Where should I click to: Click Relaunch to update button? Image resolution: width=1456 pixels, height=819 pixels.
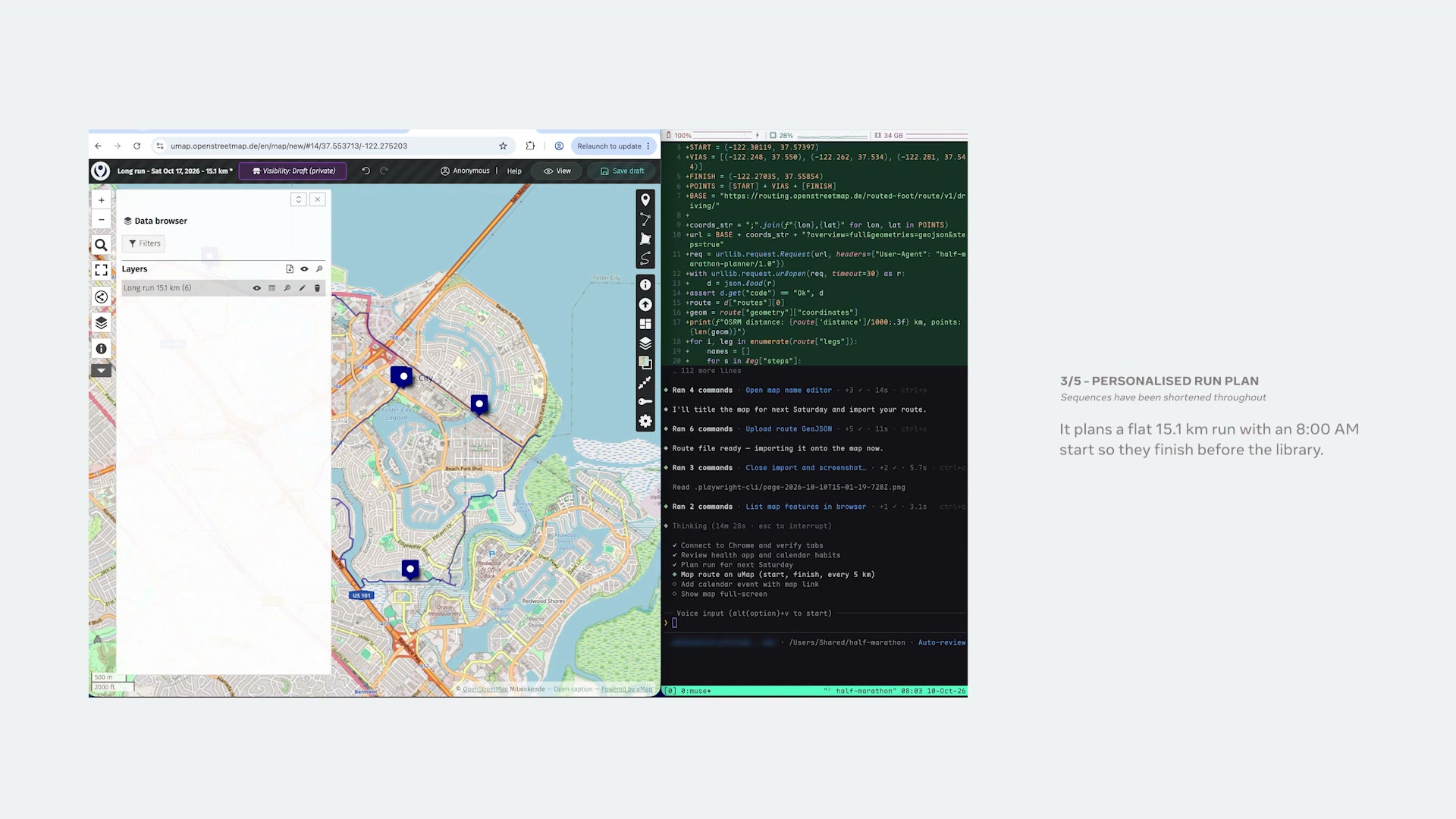pos(609,146)
